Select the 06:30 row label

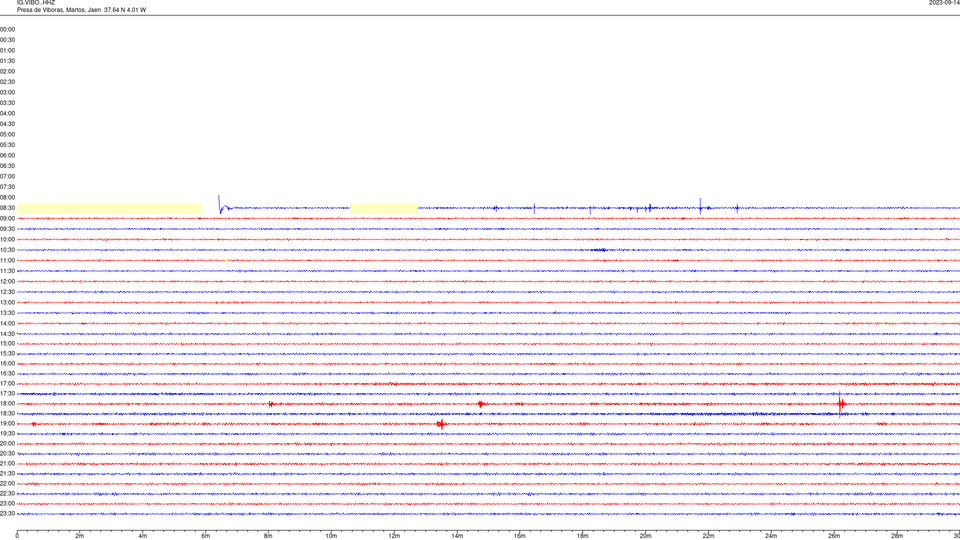tap(7, 166)
